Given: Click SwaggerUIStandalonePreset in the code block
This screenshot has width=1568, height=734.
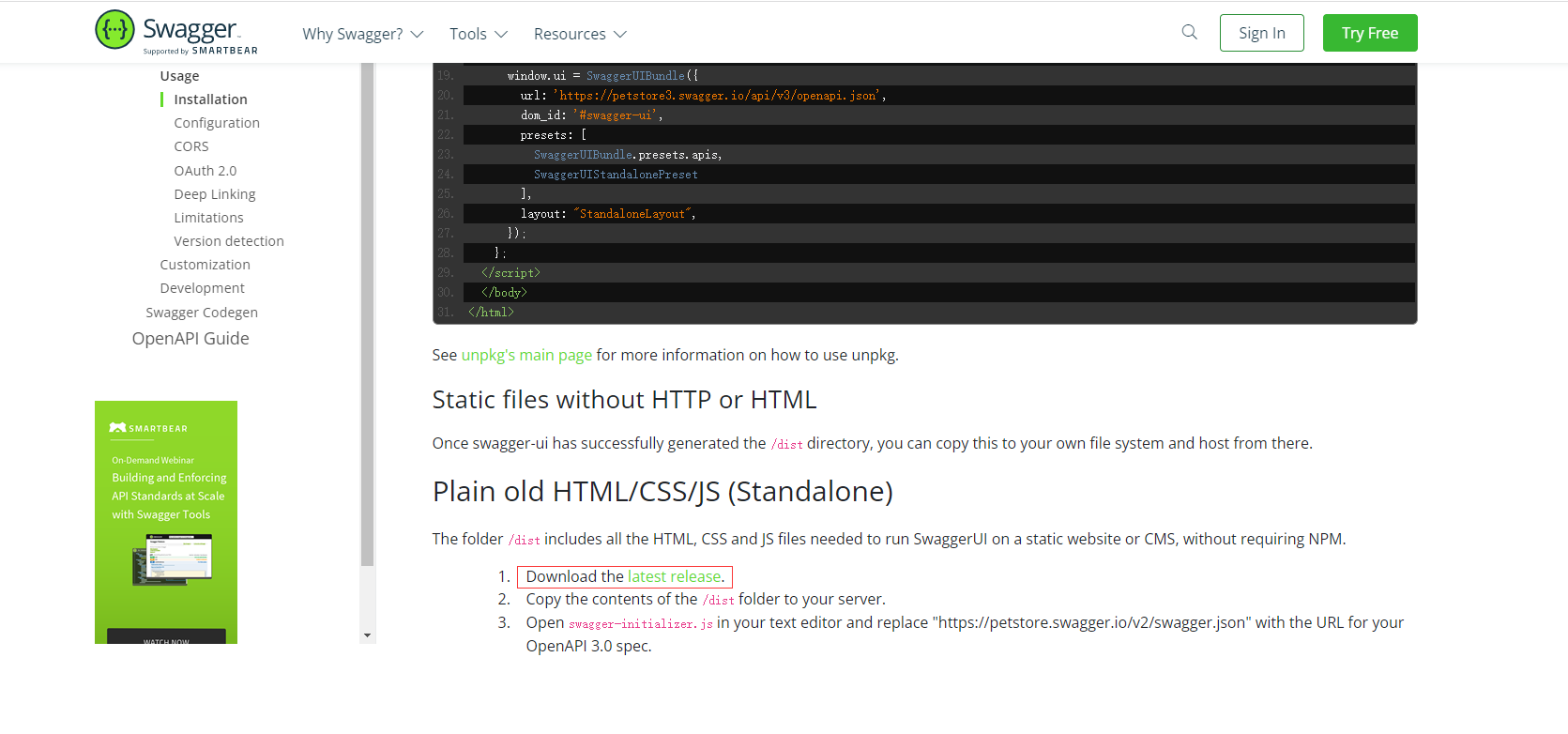Looking at the screenshot, I should (616, 175).
